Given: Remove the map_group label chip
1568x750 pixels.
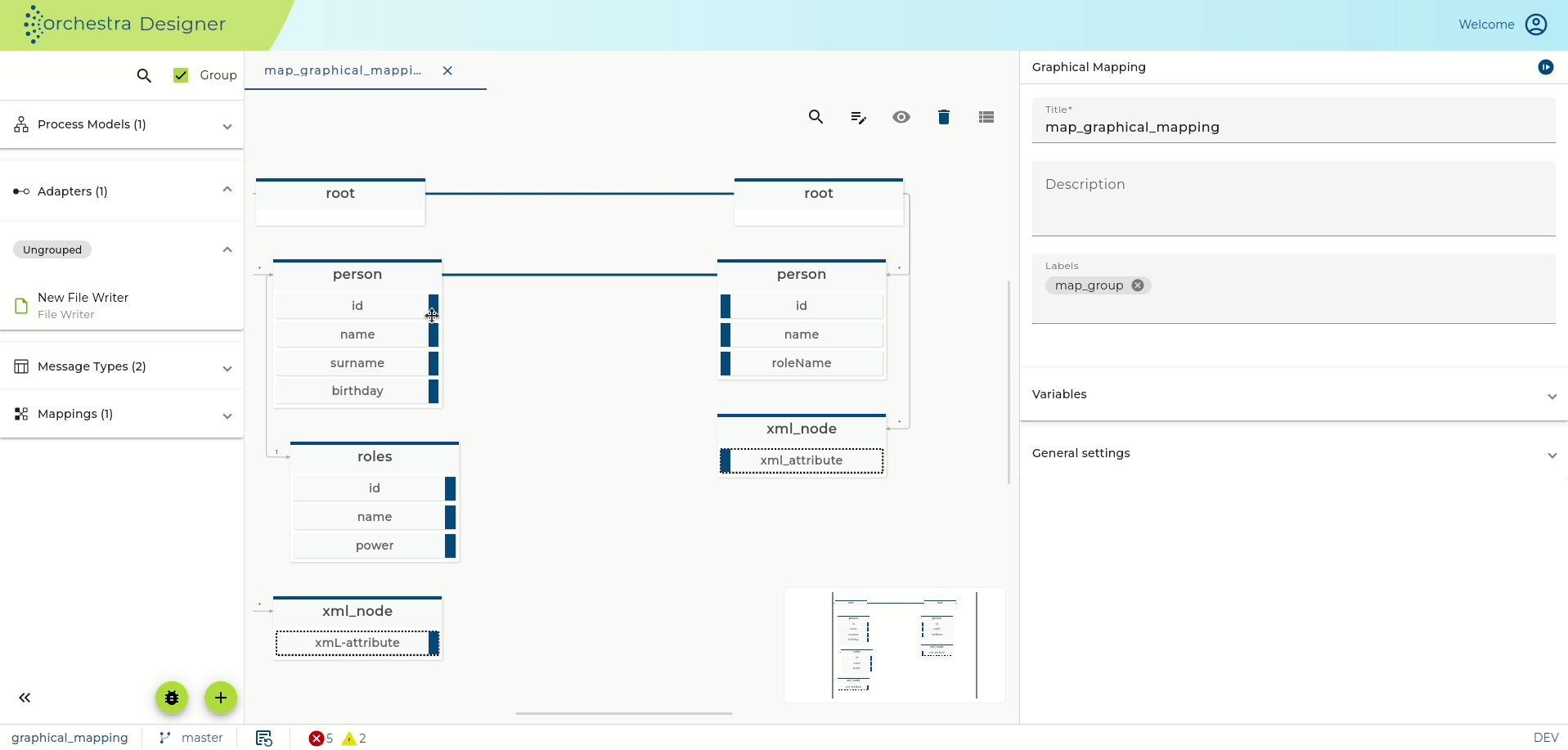Looking at the screenshot, I should pos(1137,285).
